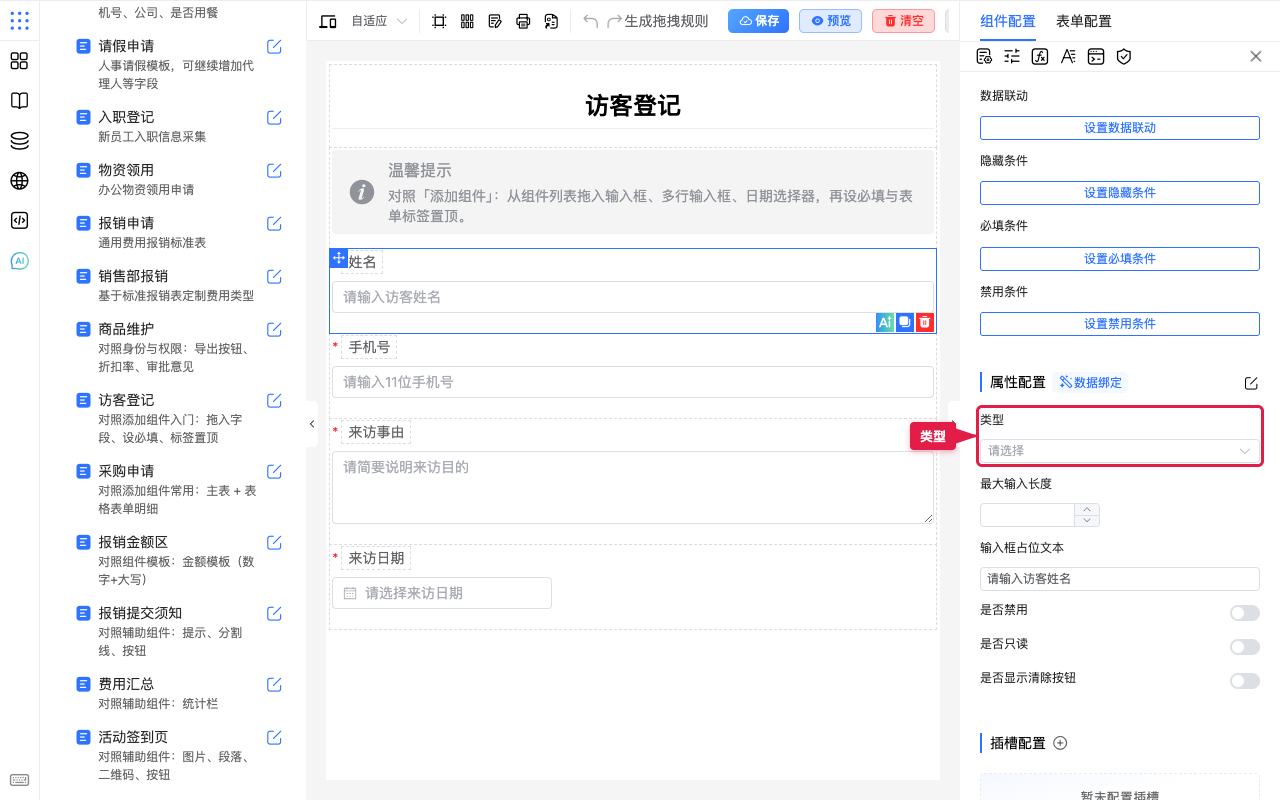Open the basic settings icon in config panel
This screenshot has height=800, width=1280.
[984, 56]
